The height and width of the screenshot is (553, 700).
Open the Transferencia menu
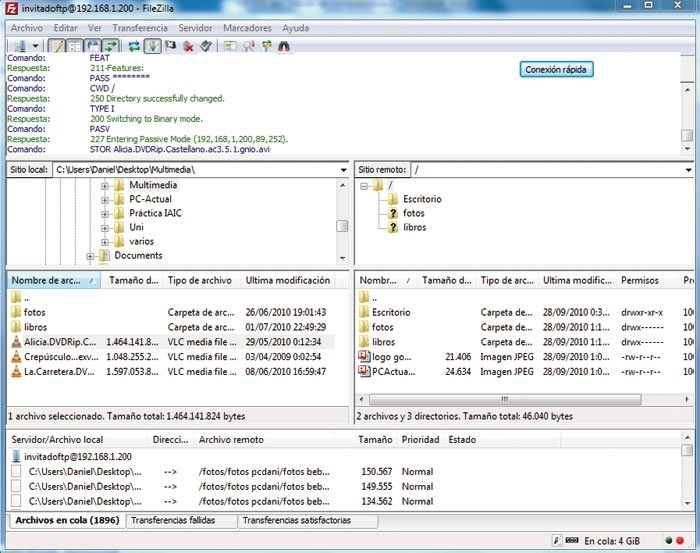click(x=140, y=28)
